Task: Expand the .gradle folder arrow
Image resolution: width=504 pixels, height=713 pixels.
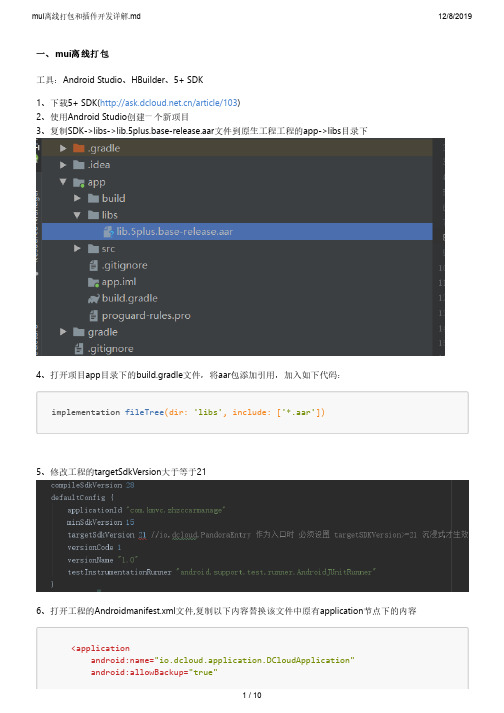Action: point(63,148)
